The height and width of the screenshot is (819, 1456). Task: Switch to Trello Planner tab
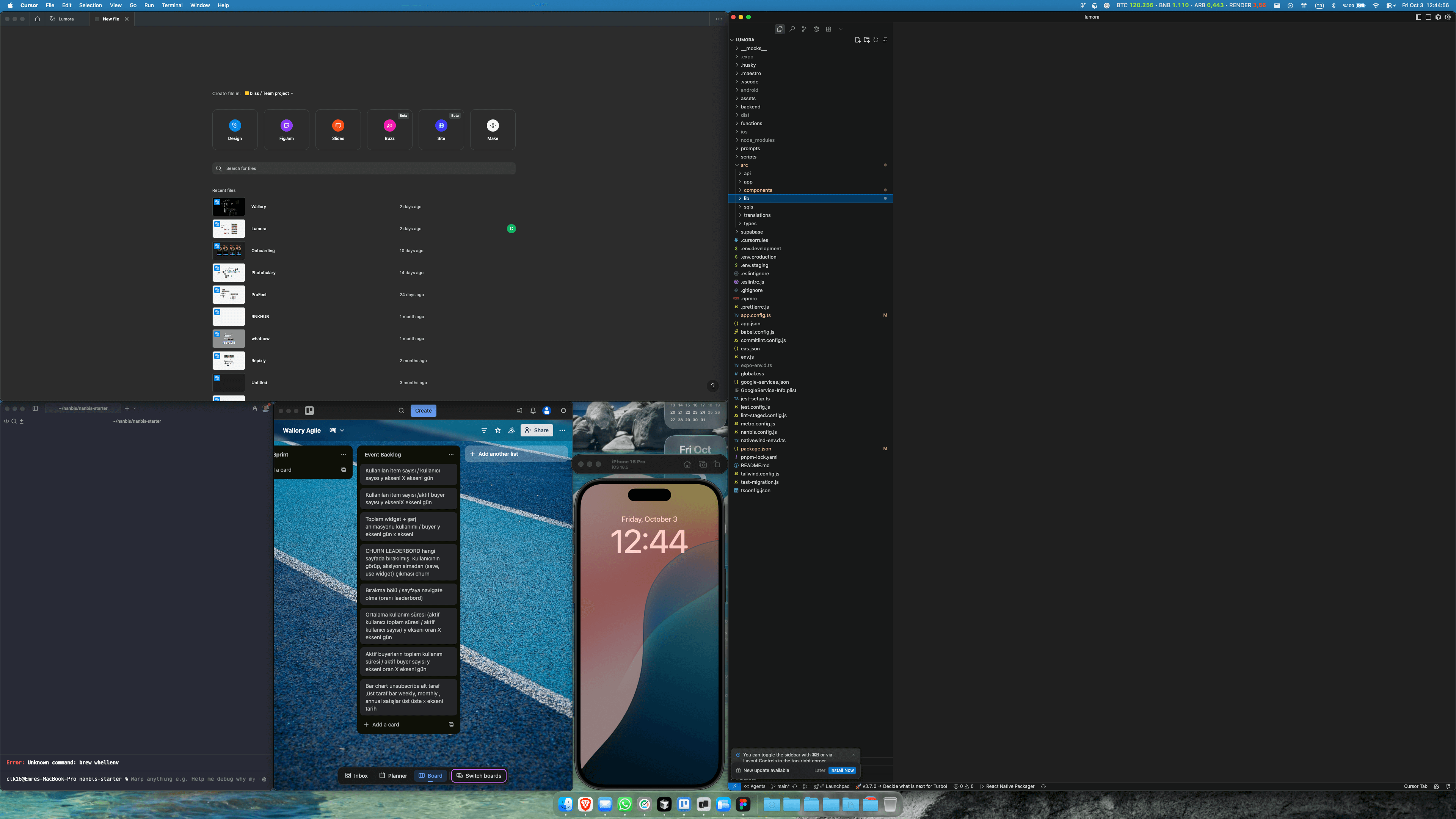pos(393,775)
